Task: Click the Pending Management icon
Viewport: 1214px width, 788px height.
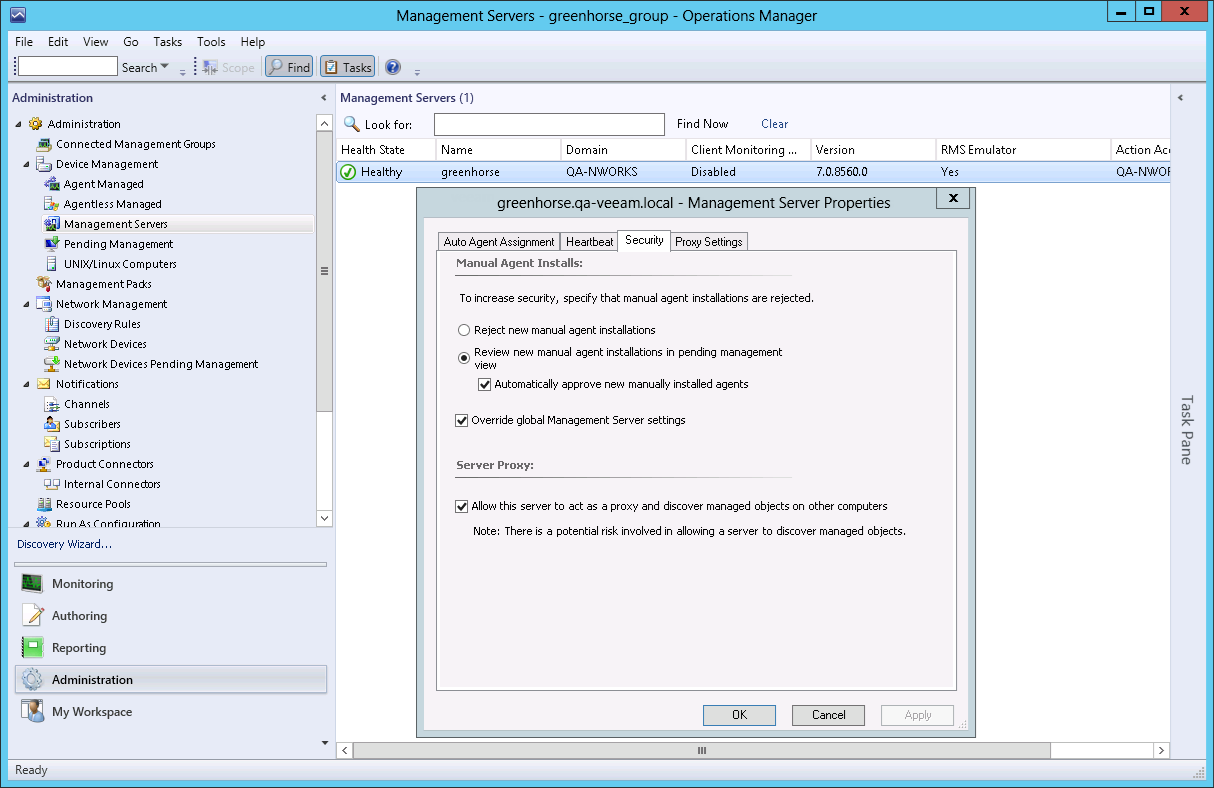Action: pyautogui.click(x=53, y=244)
